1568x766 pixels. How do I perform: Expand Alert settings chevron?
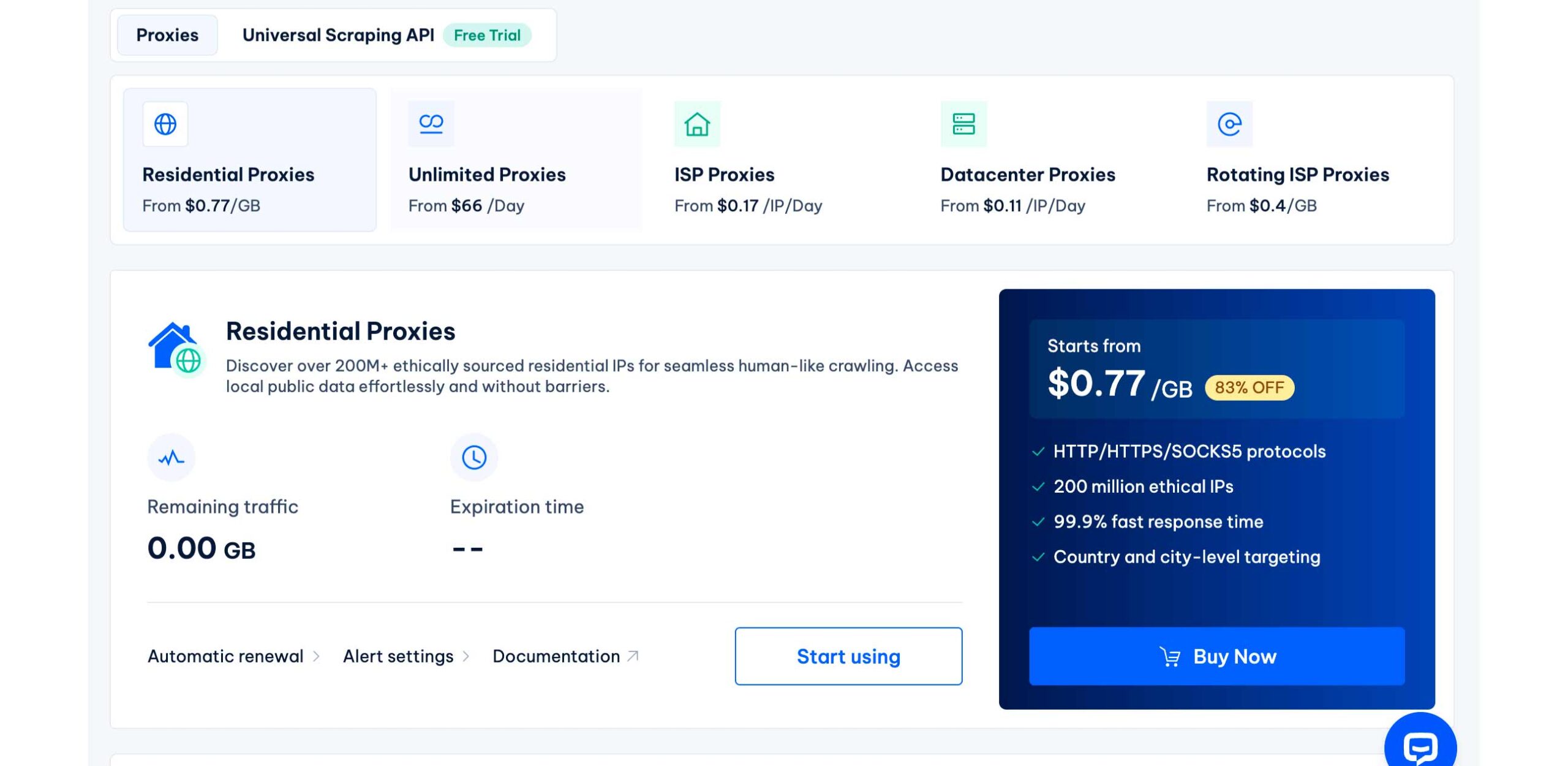click(x=466, y=656)
